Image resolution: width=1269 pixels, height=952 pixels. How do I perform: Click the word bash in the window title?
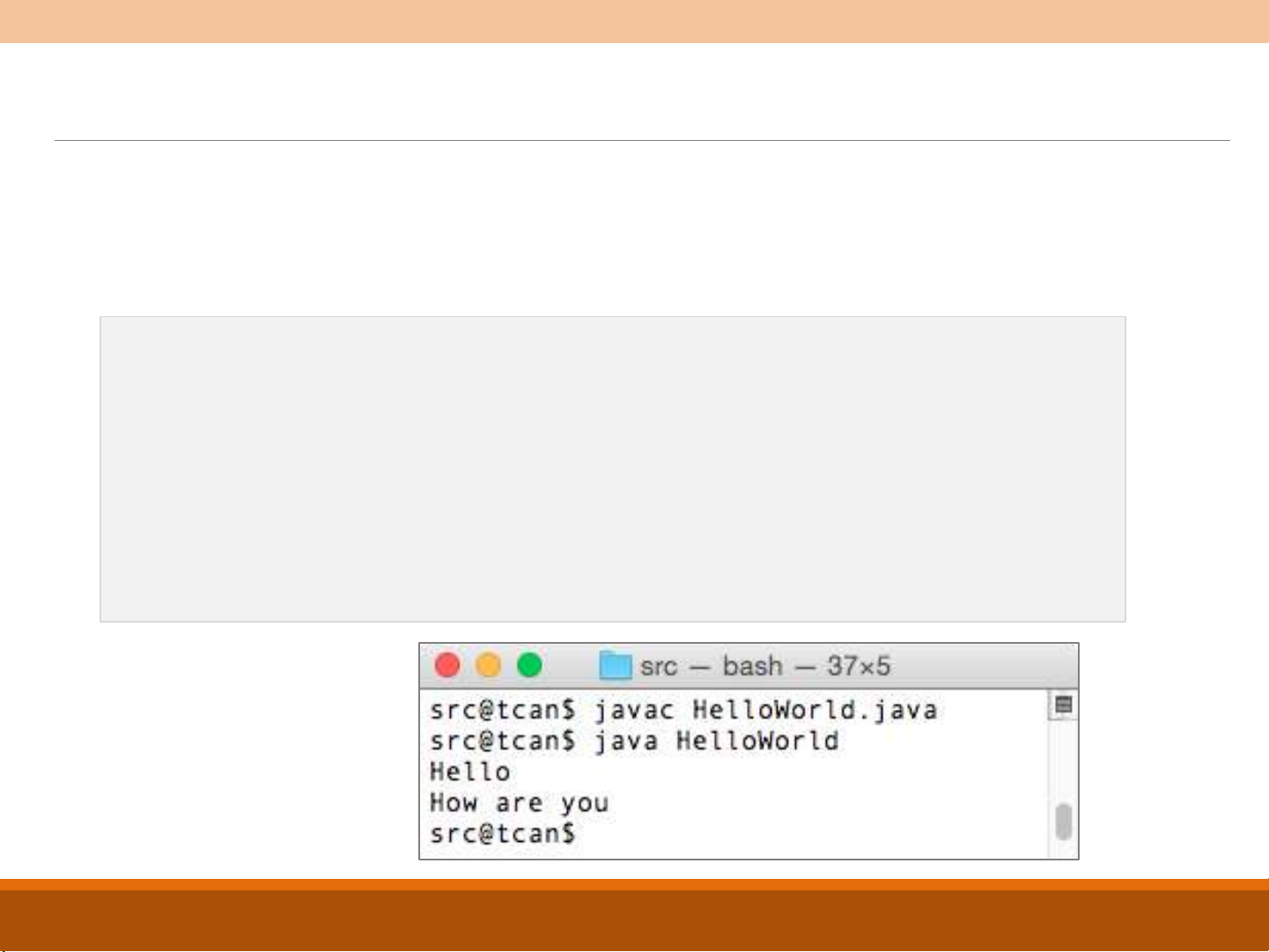tap(752, 666)
